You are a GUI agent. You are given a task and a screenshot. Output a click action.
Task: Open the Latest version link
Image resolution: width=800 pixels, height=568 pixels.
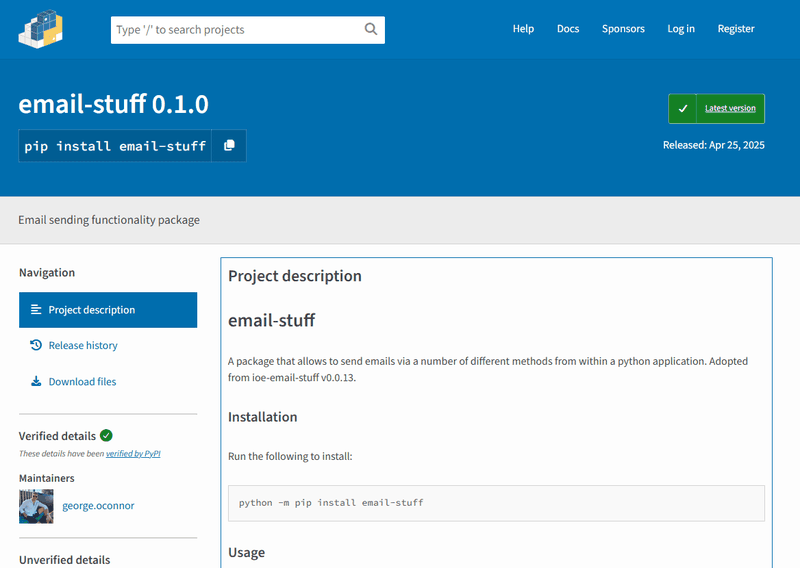tap(730, 108)
